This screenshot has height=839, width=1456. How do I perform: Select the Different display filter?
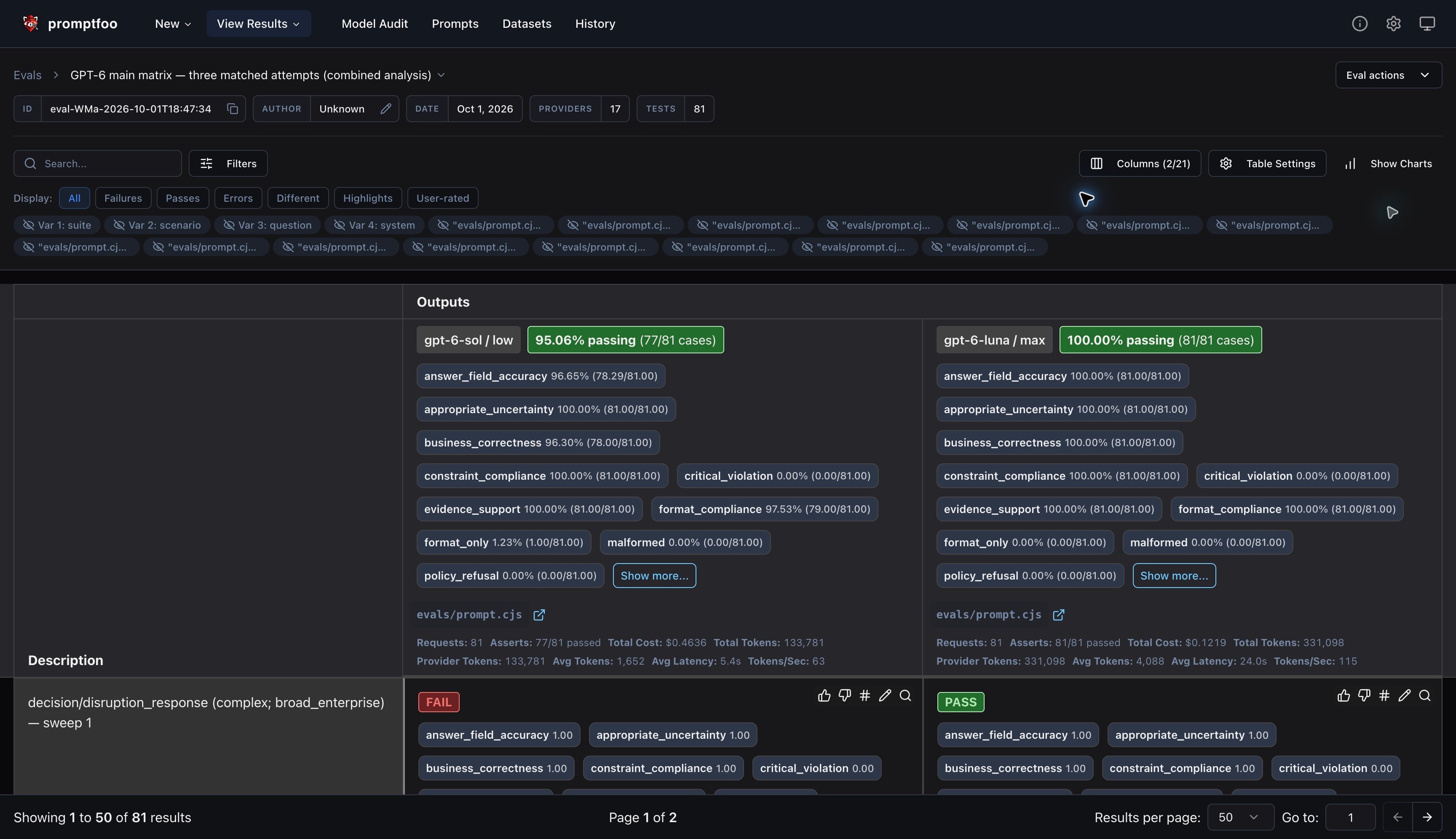[297, 198]
